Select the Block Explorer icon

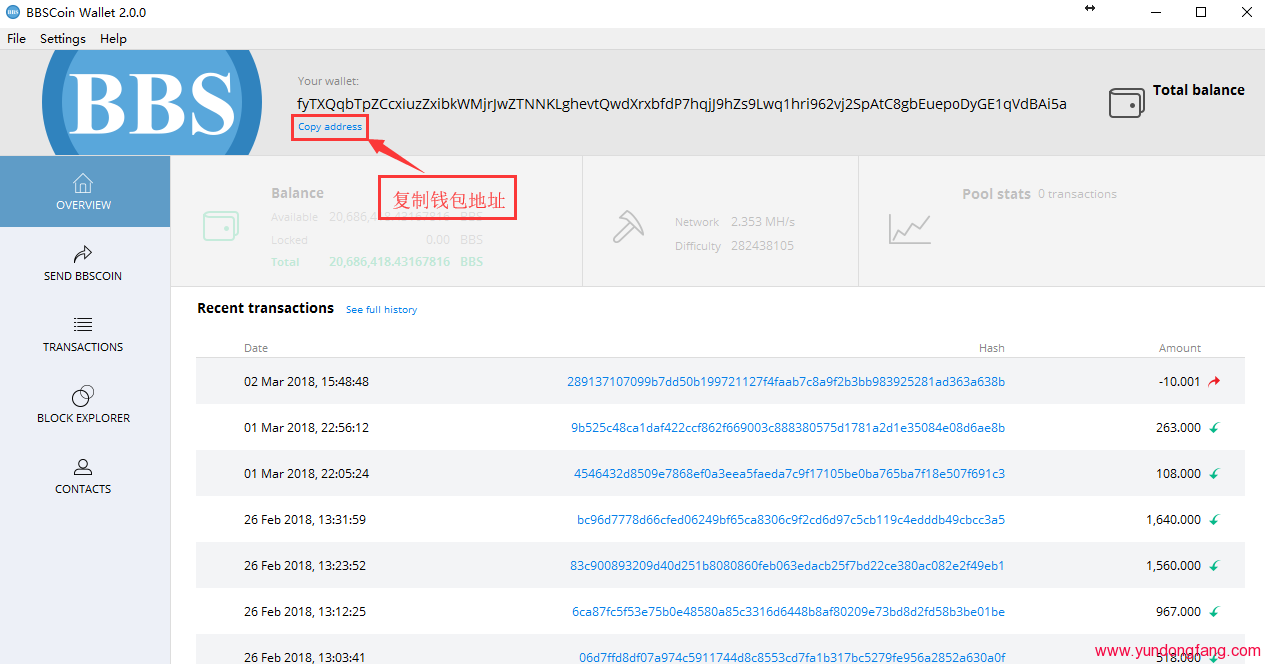[83, 396]
